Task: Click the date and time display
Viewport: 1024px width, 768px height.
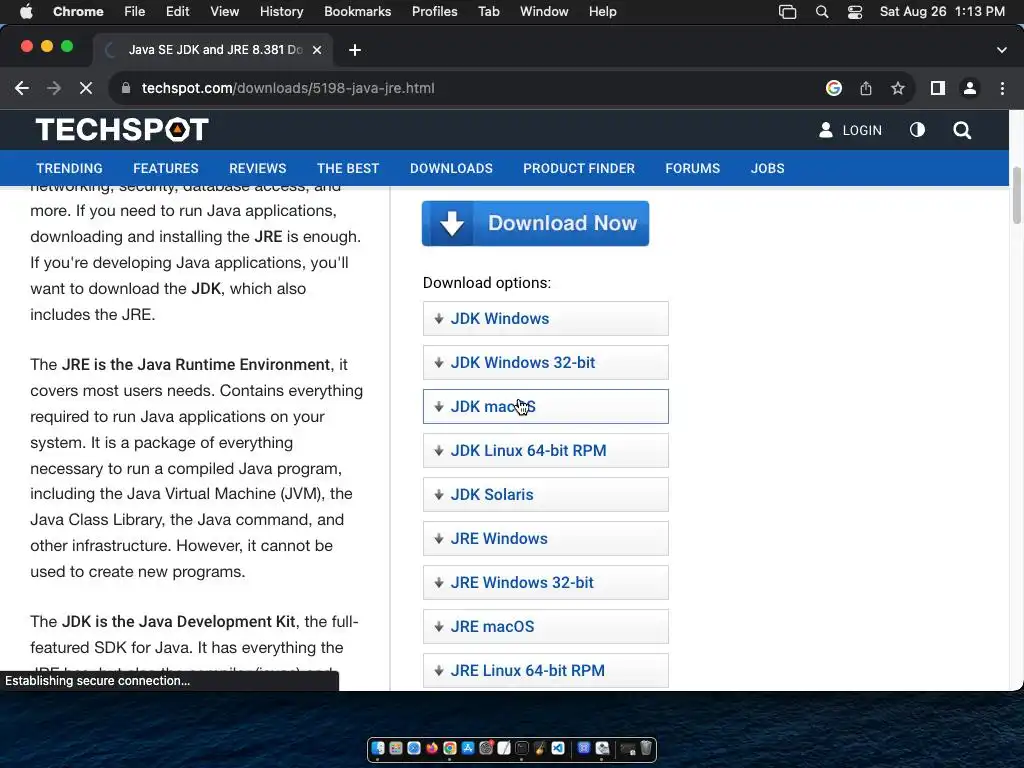Action: click(942, 11)
